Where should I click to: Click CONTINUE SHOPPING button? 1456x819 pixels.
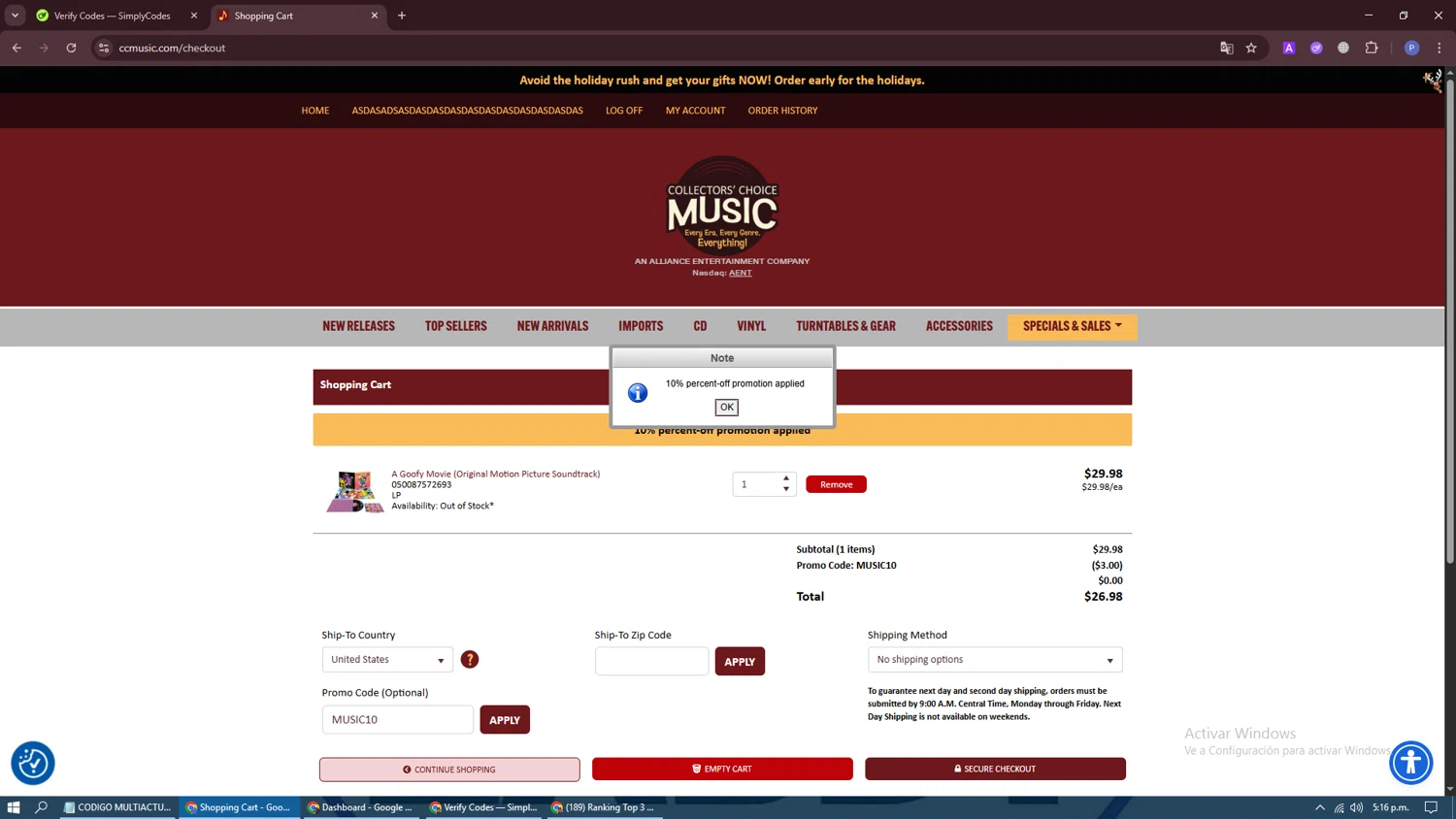pos(449,770)
